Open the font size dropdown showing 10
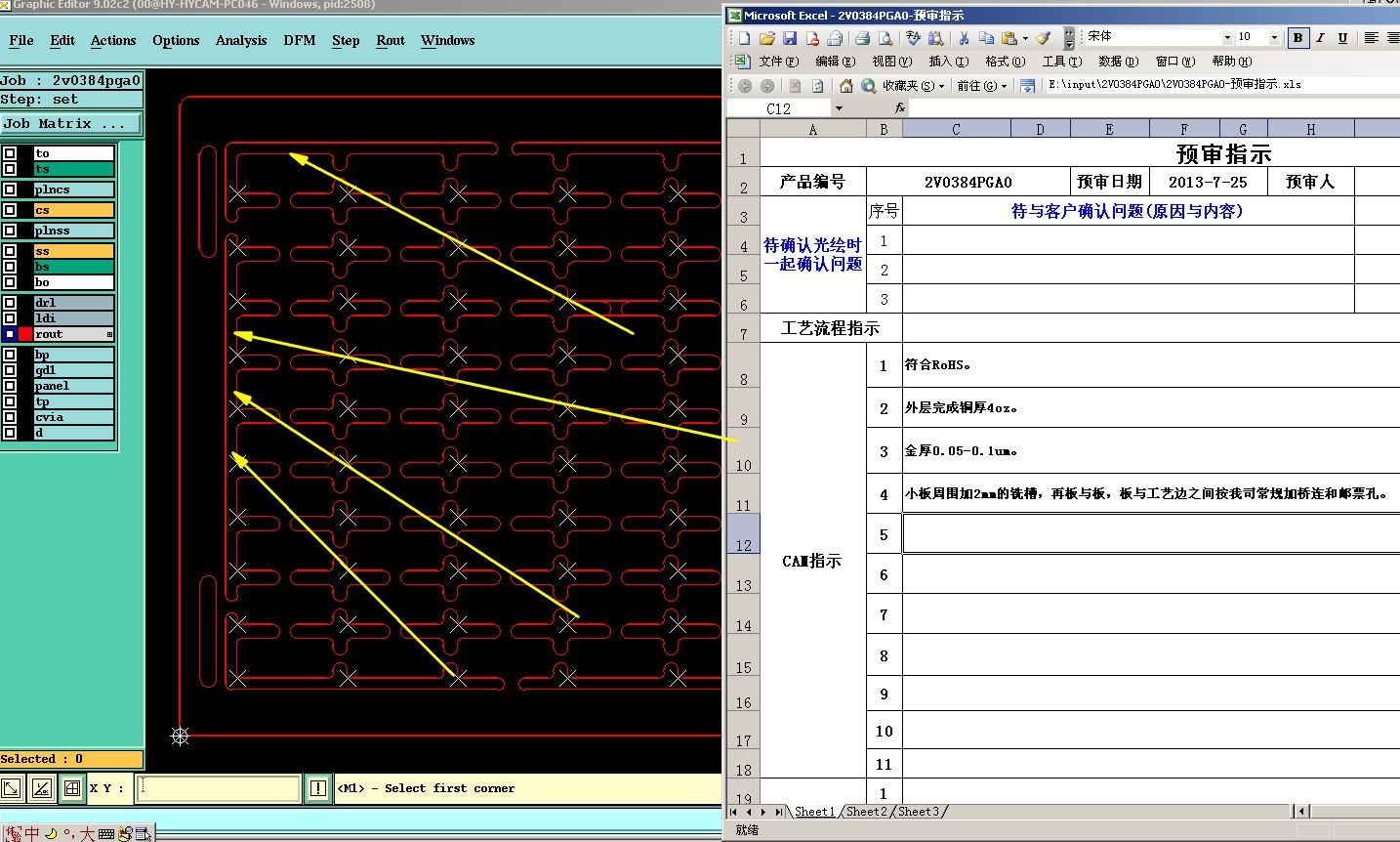This screenshot has width=1400, height=842. [x=1274, y=38]
